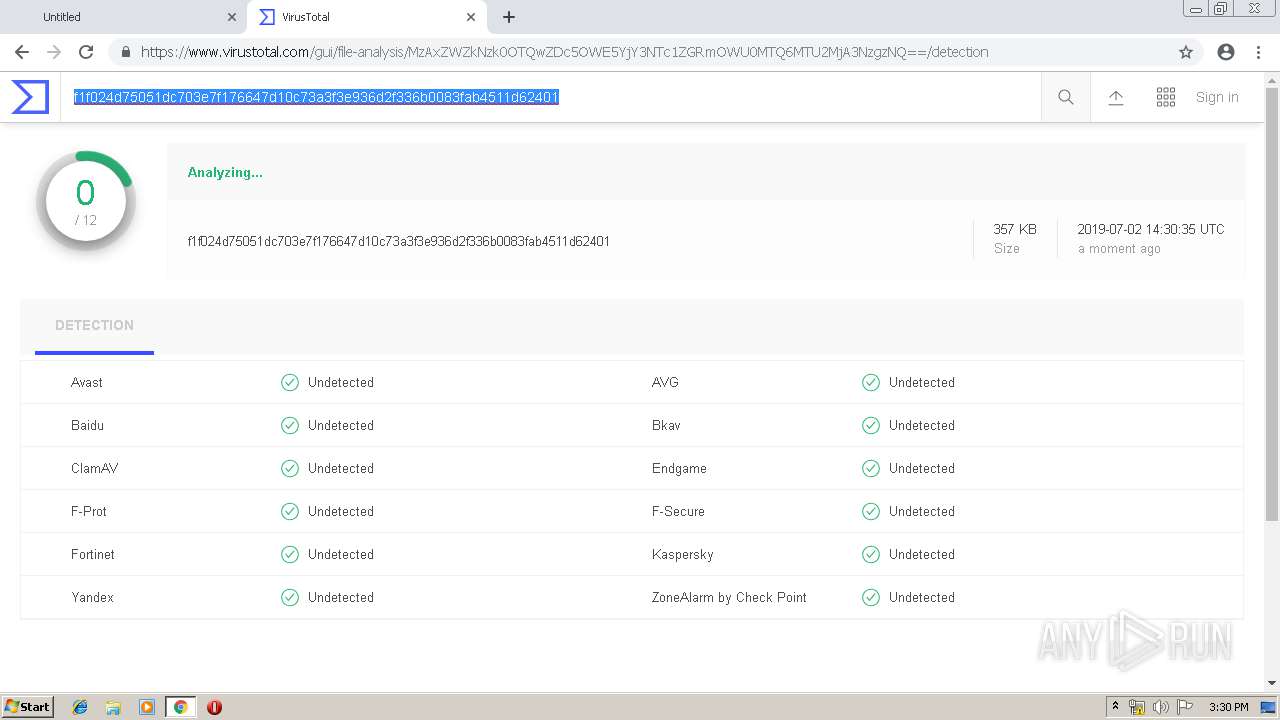This screenshot has width=1280, height=720.
Task: Click the upload file icon
Action: coord(1116,97)
